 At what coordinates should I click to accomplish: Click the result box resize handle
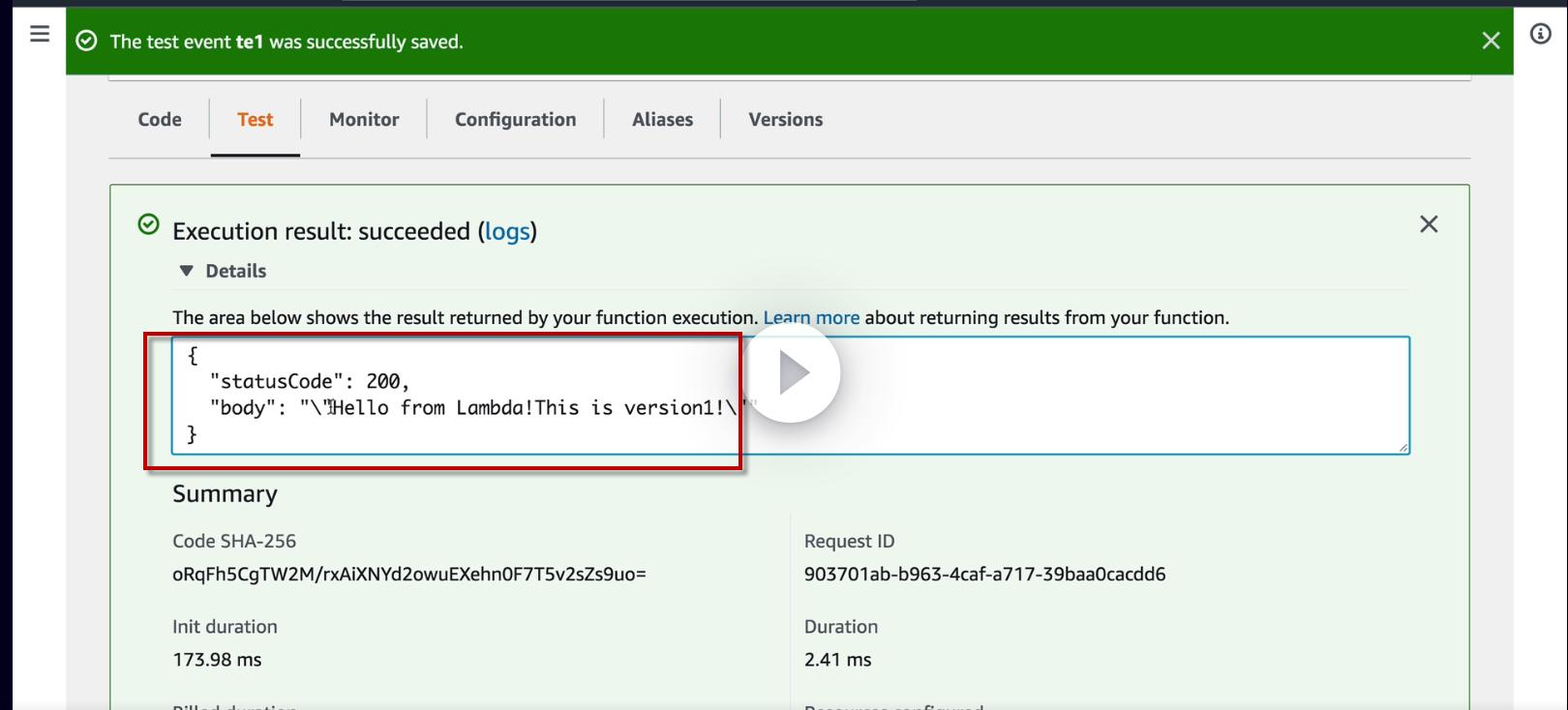click(1402, 446)
